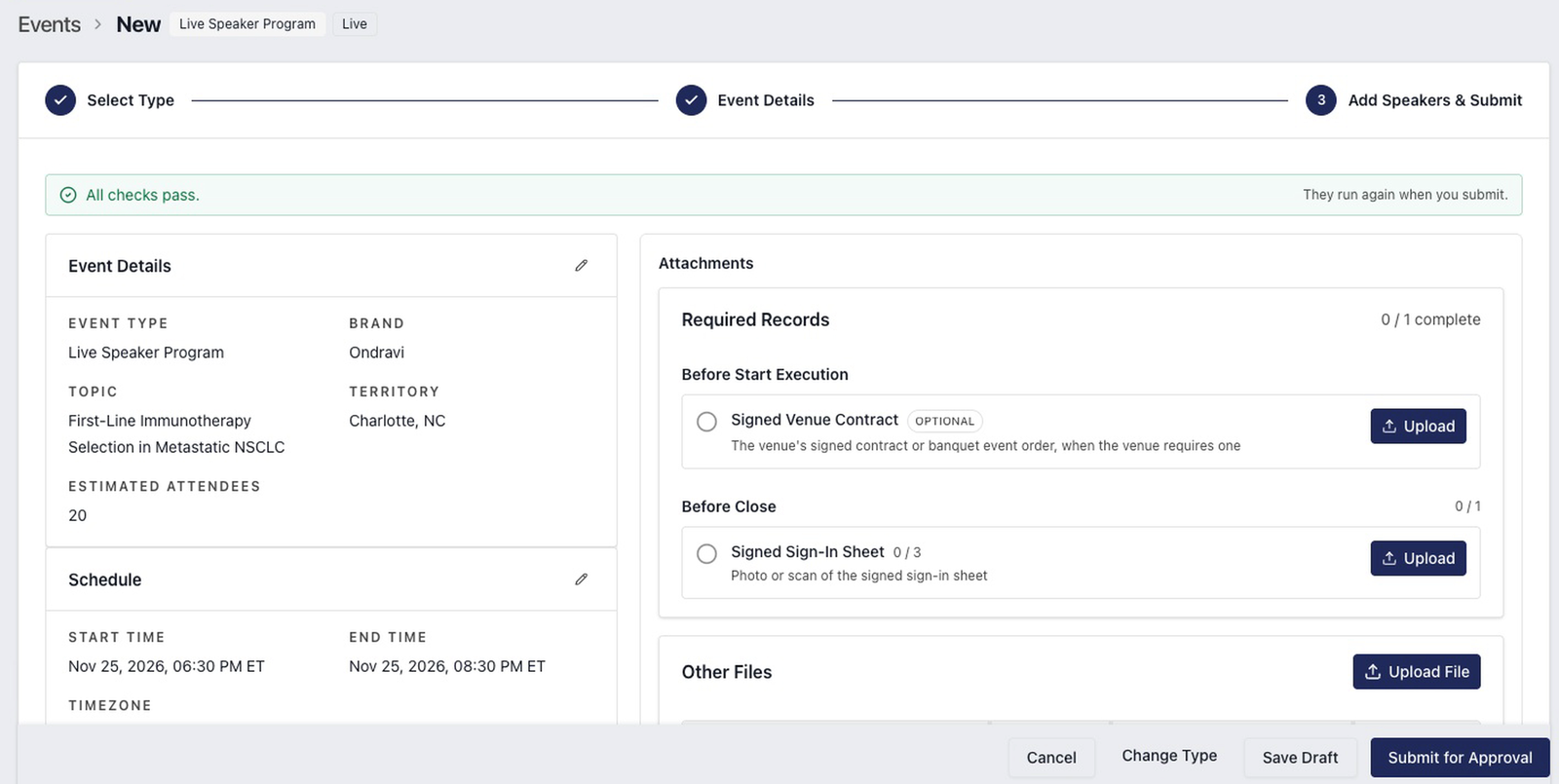Navigate back to Events breadcrumb
Screen dimensions: 1559x784
pyautogui.click(x=50, y=24)
